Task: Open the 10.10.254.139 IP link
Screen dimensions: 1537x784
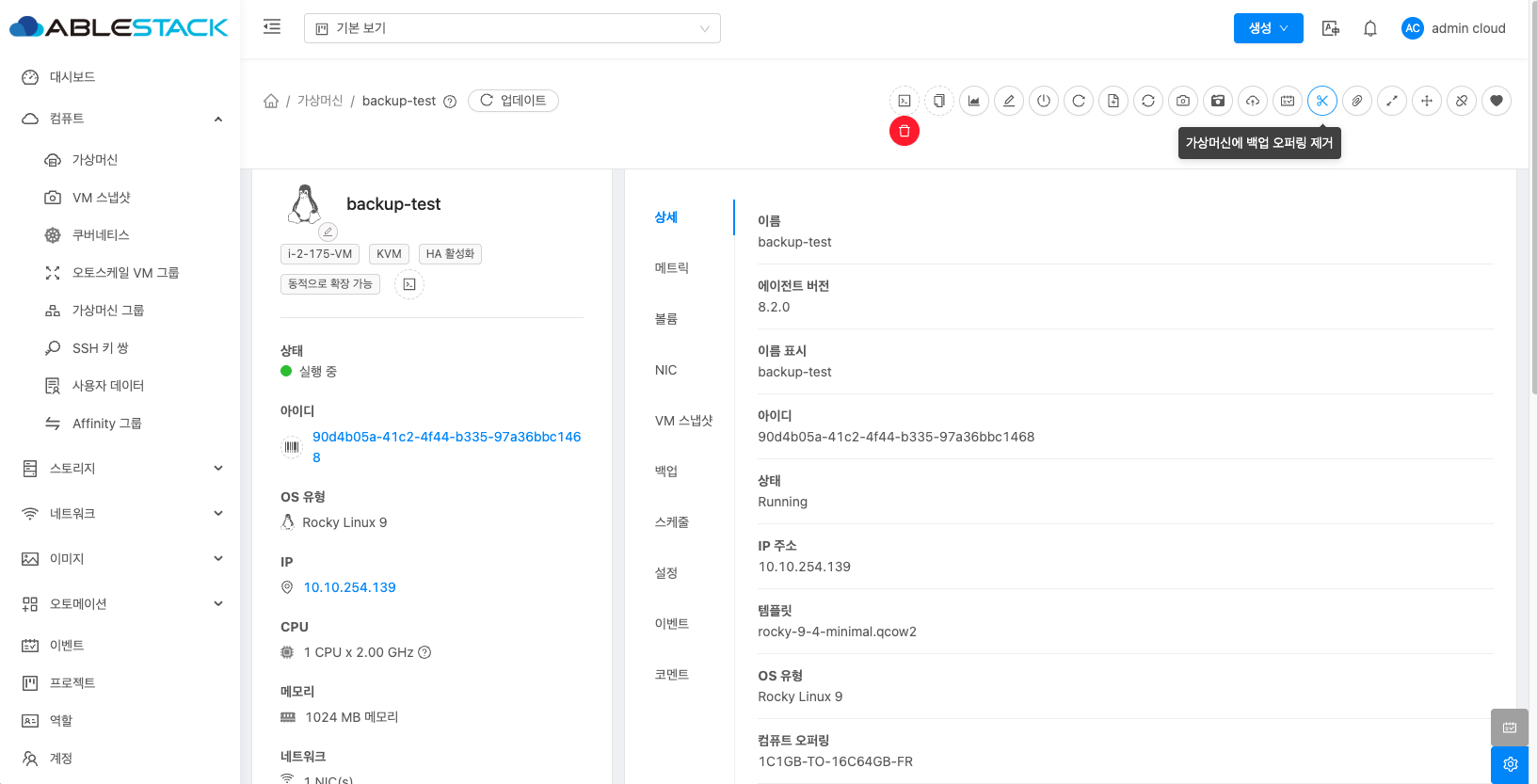Action: 349,587
